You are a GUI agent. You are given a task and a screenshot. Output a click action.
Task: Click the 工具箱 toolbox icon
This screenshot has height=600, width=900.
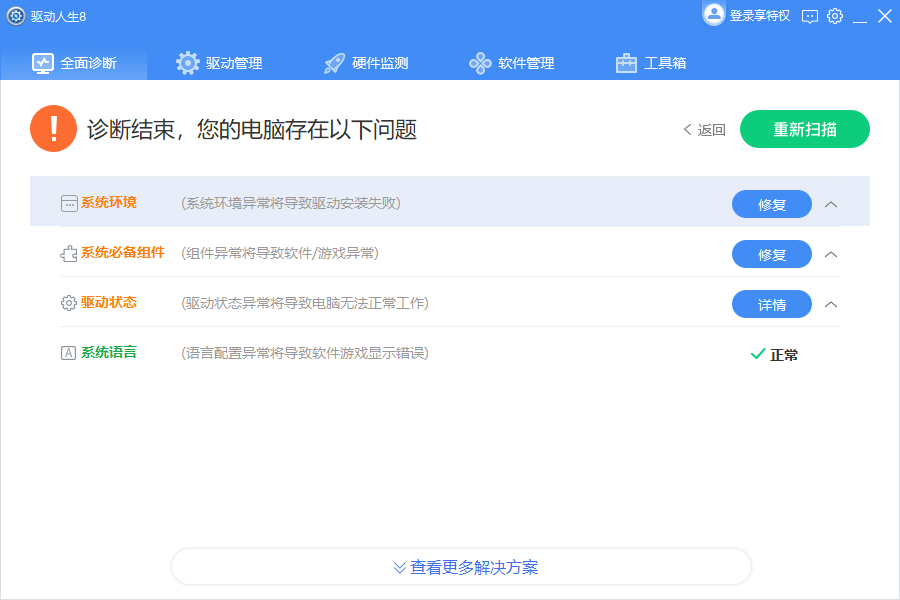tap(625, 62)
